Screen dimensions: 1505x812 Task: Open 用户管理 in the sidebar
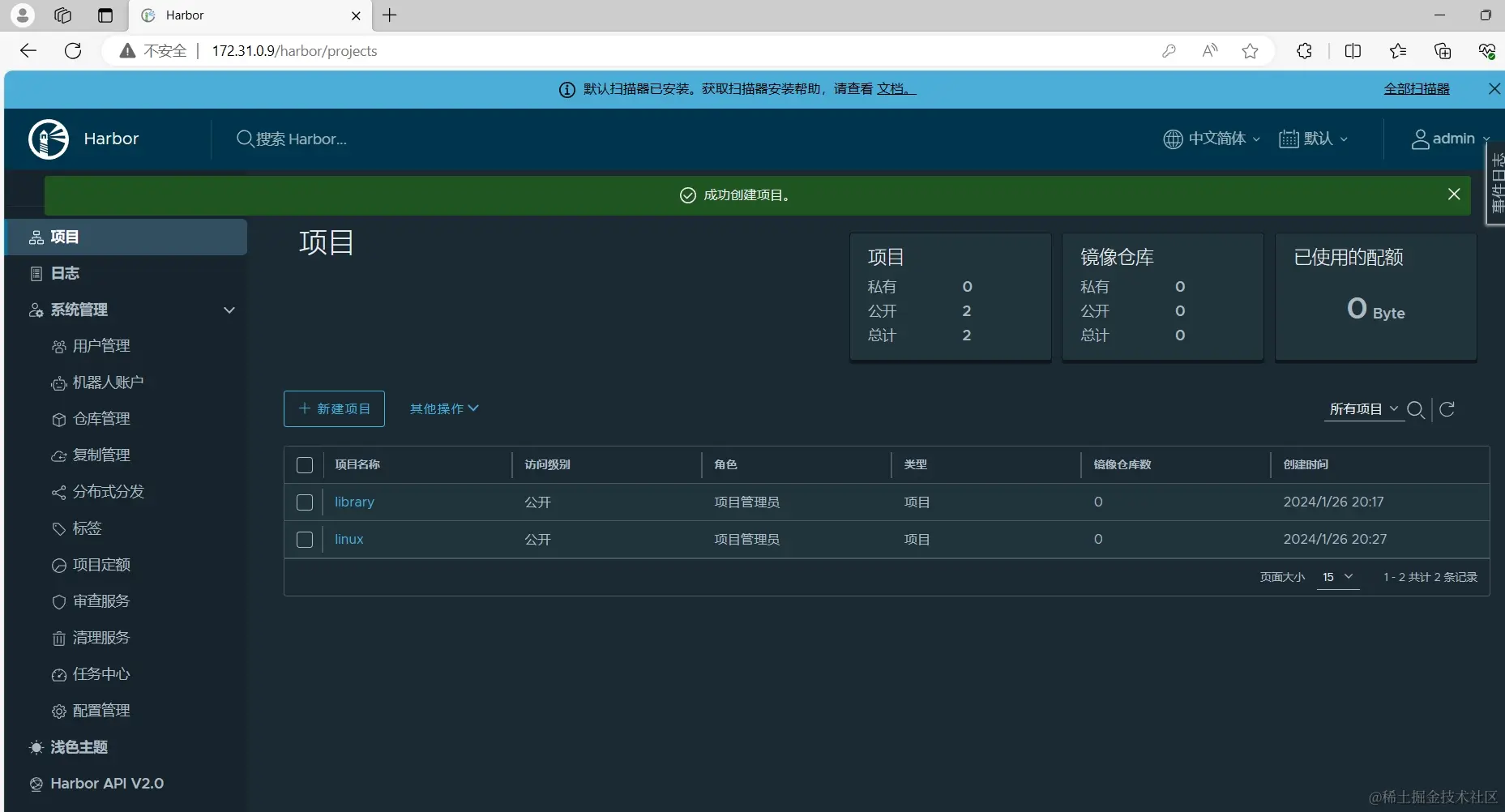coord(102,346)
